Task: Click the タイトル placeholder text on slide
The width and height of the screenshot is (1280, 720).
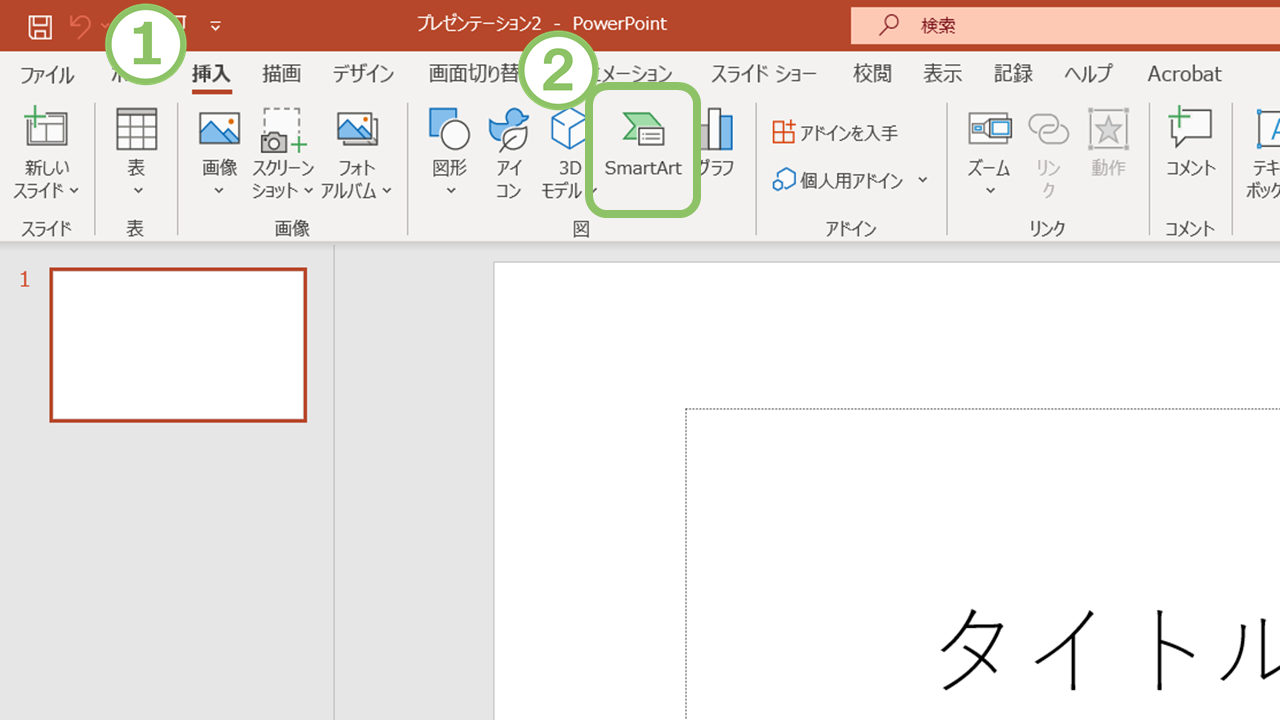Action: 1110,650
